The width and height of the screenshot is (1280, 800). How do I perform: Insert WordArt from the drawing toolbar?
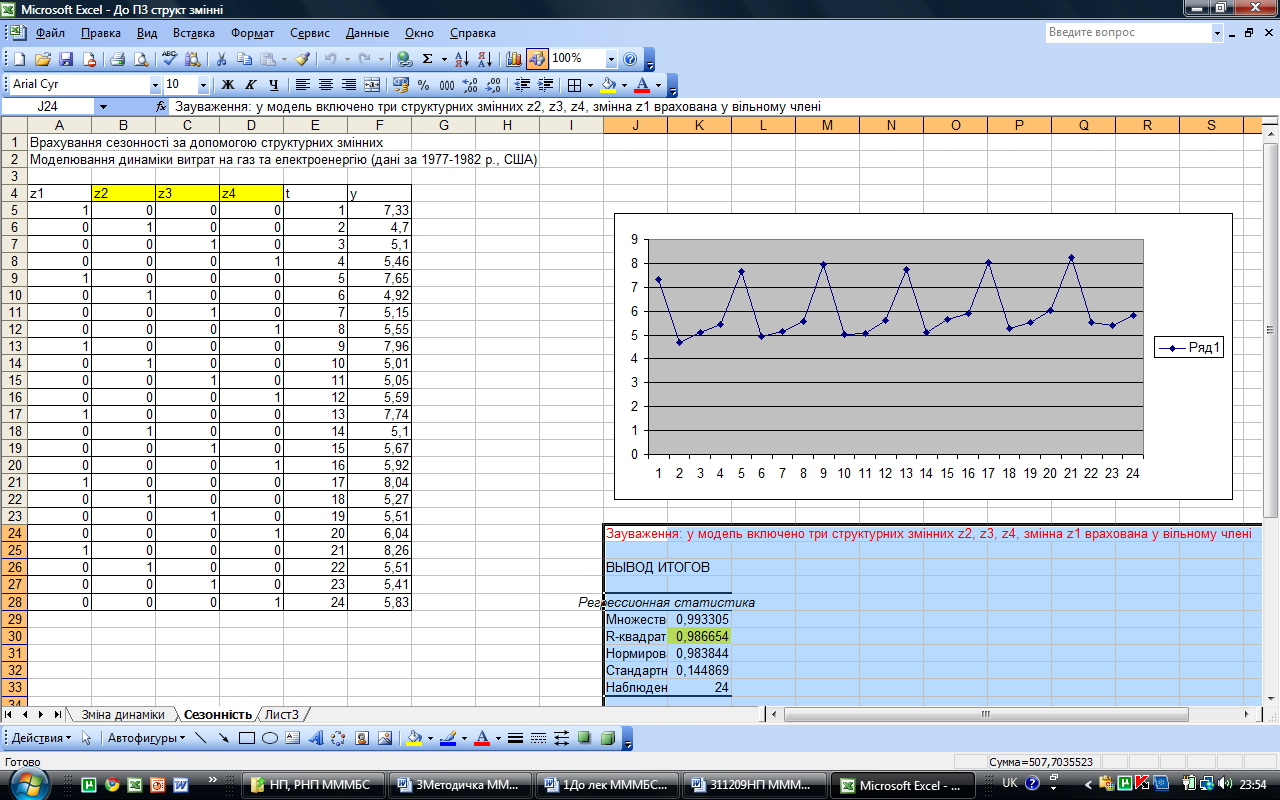(316, 739)
